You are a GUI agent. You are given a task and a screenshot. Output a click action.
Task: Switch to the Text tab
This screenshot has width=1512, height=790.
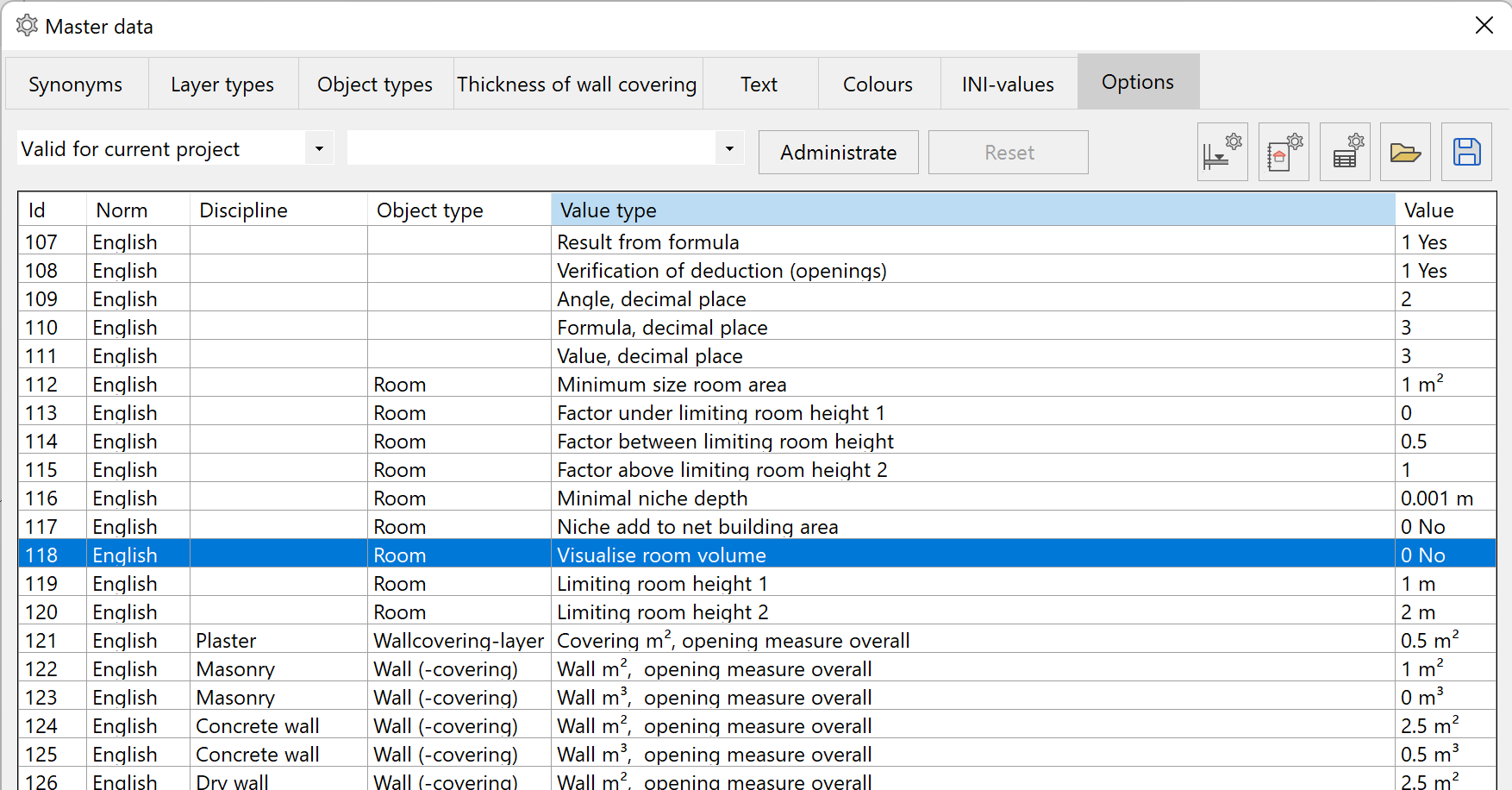click(759, 84)
